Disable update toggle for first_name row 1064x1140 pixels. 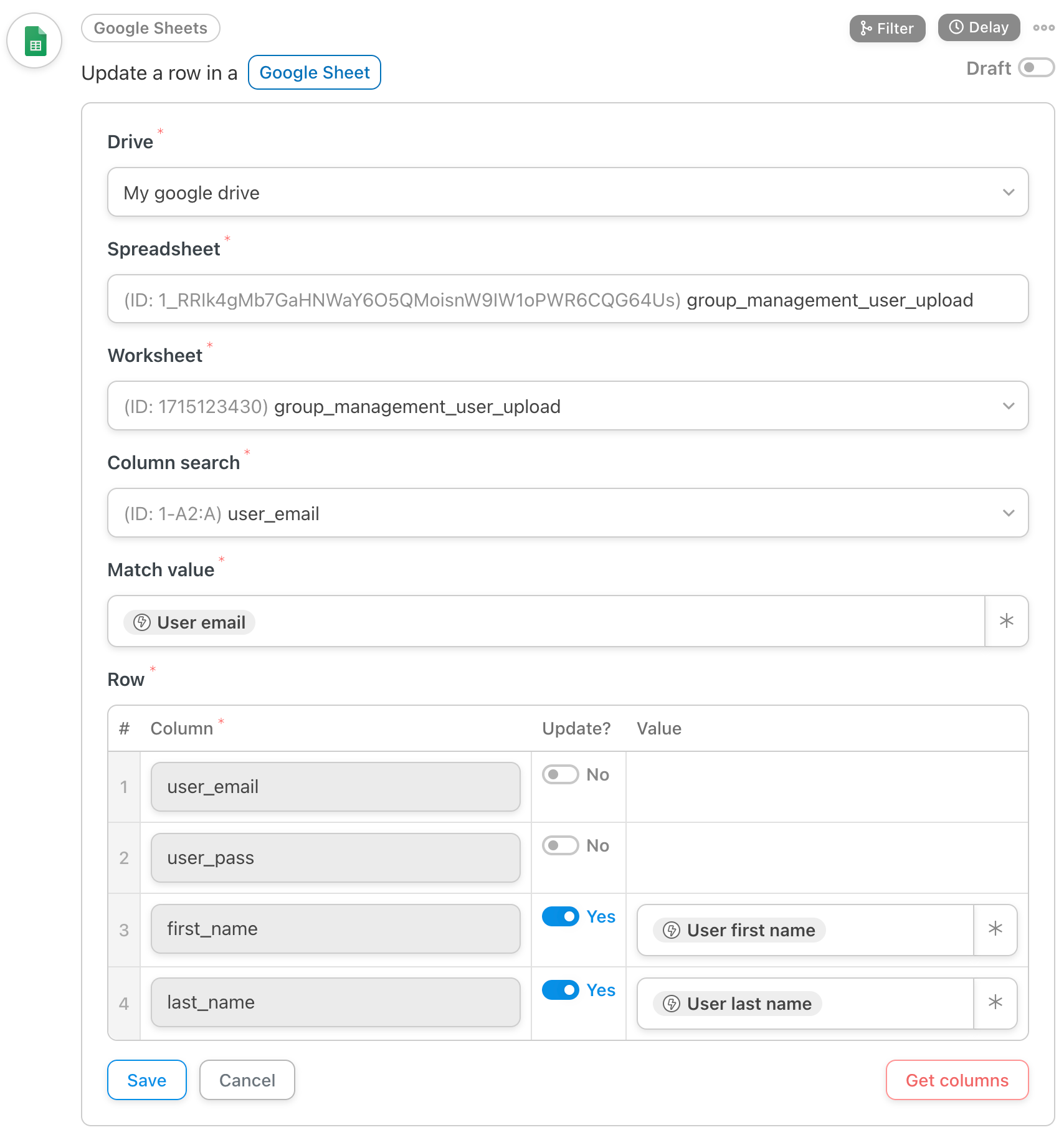pos(560,916)
